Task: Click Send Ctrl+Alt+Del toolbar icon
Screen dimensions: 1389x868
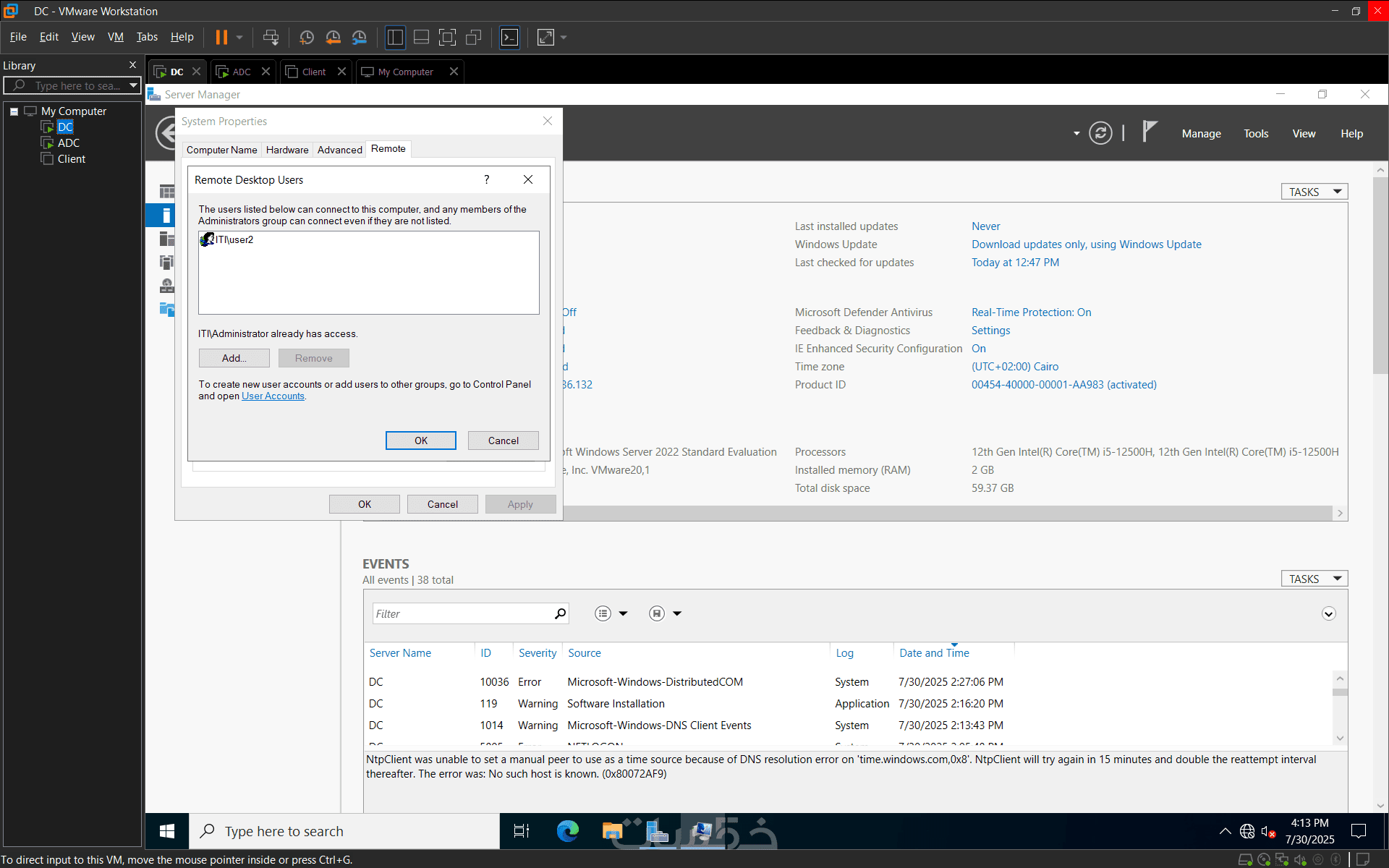Action: [x=271, y=37]
